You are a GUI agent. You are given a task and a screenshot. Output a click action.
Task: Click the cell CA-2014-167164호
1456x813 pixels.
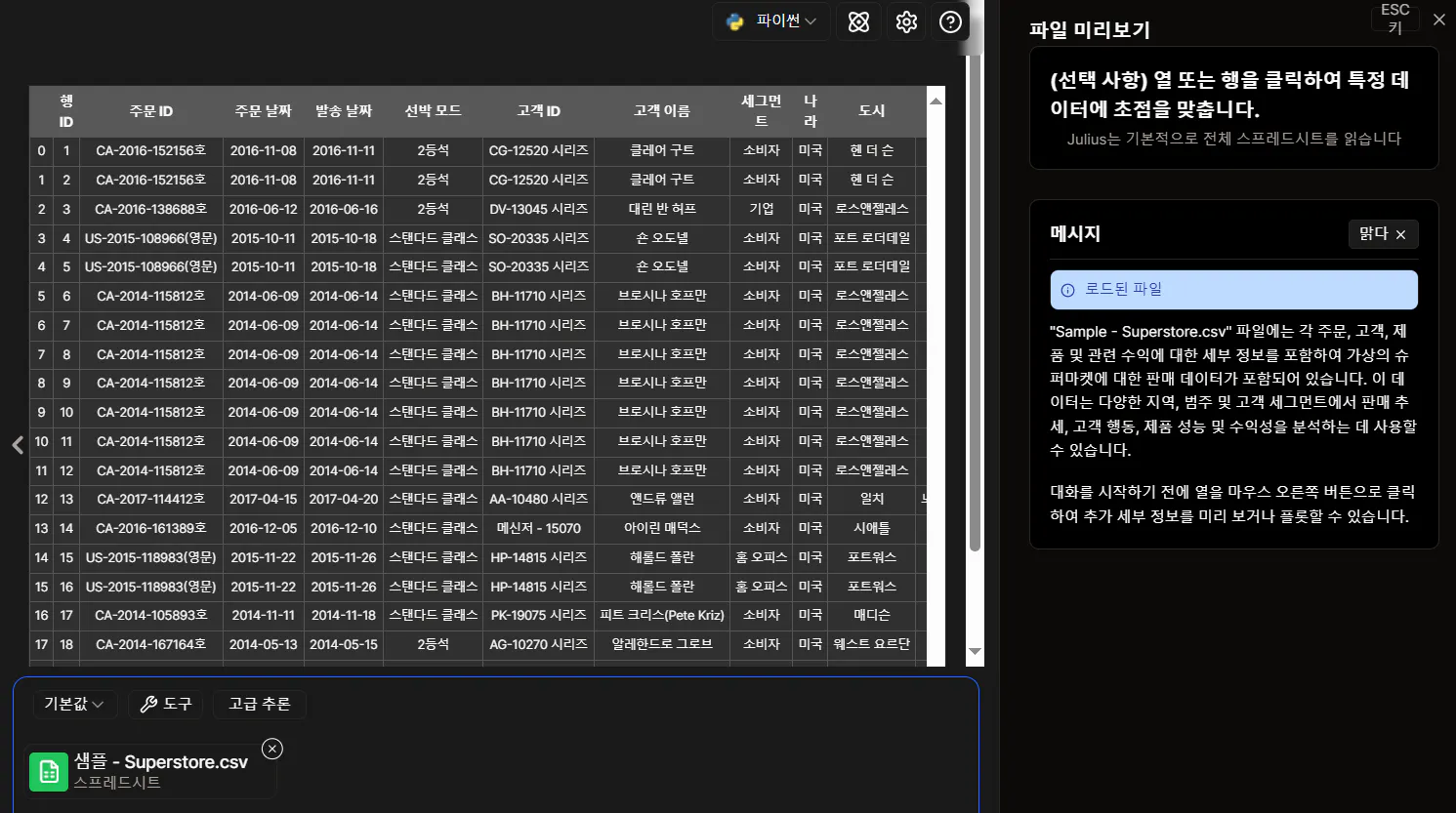[151, 644]
